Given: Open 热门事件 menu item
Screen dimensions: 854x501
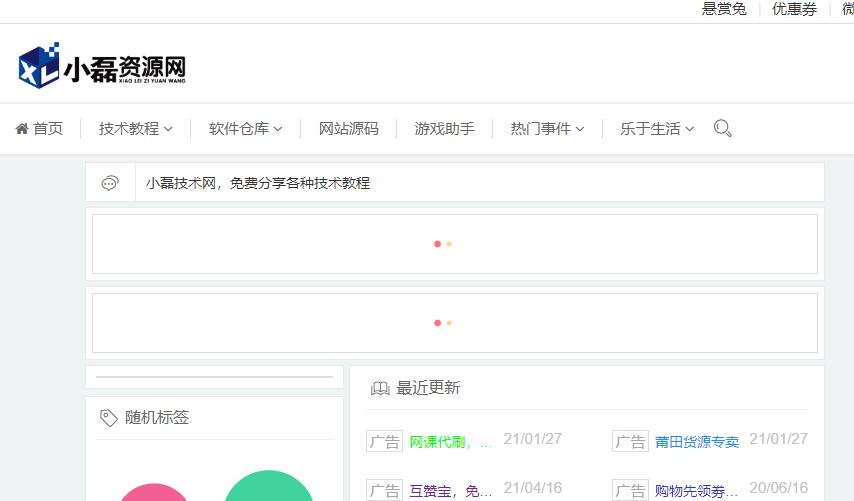Looking at the screenshot, I should tap(541, 129).
